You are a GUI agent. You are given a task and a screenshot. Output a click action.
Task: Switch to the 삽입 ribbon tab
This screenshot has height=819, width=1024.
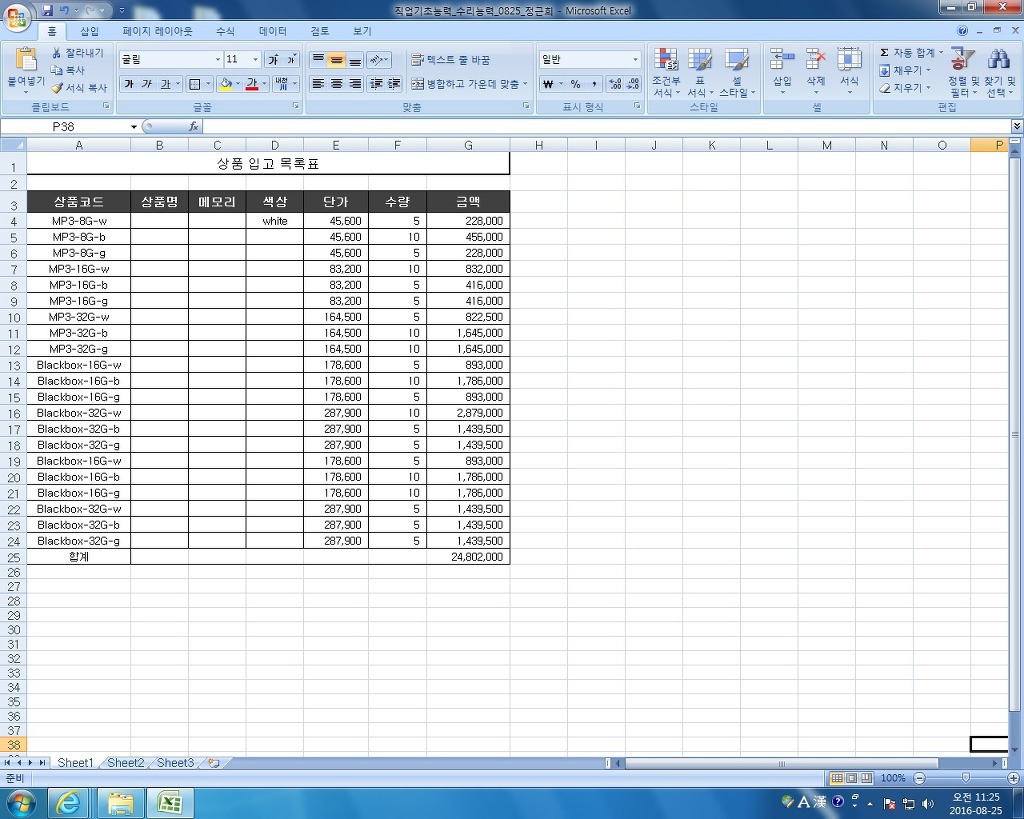[89, 31]
